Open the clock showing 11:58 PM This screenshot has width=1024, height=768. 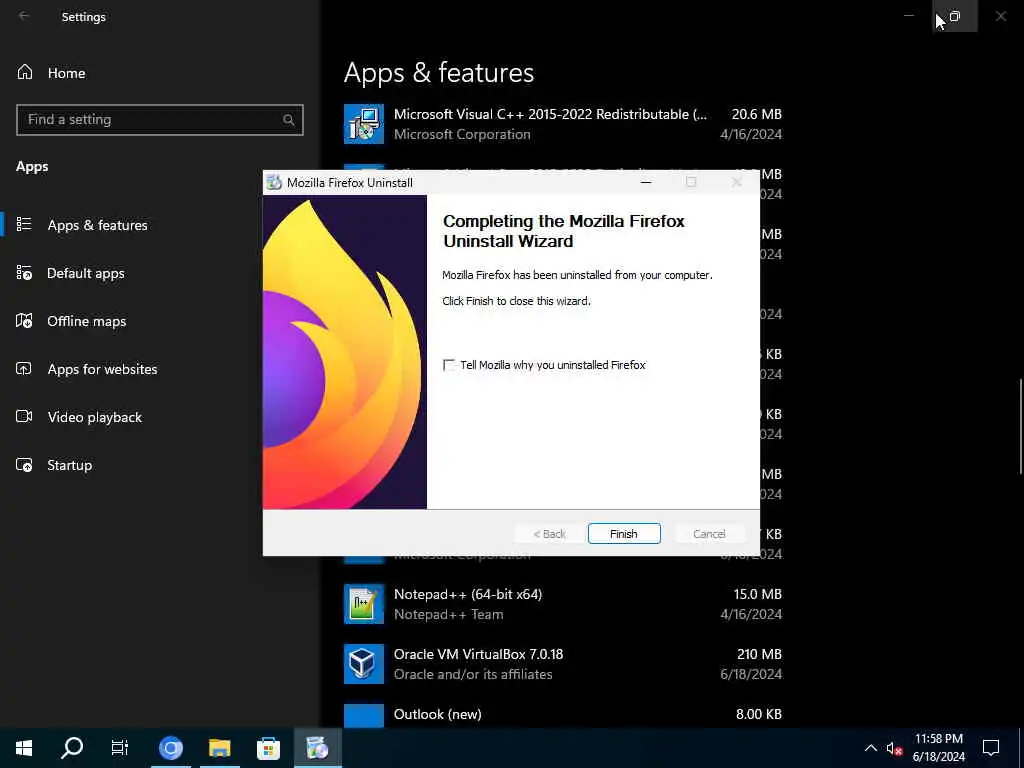[x=938, y=748]
